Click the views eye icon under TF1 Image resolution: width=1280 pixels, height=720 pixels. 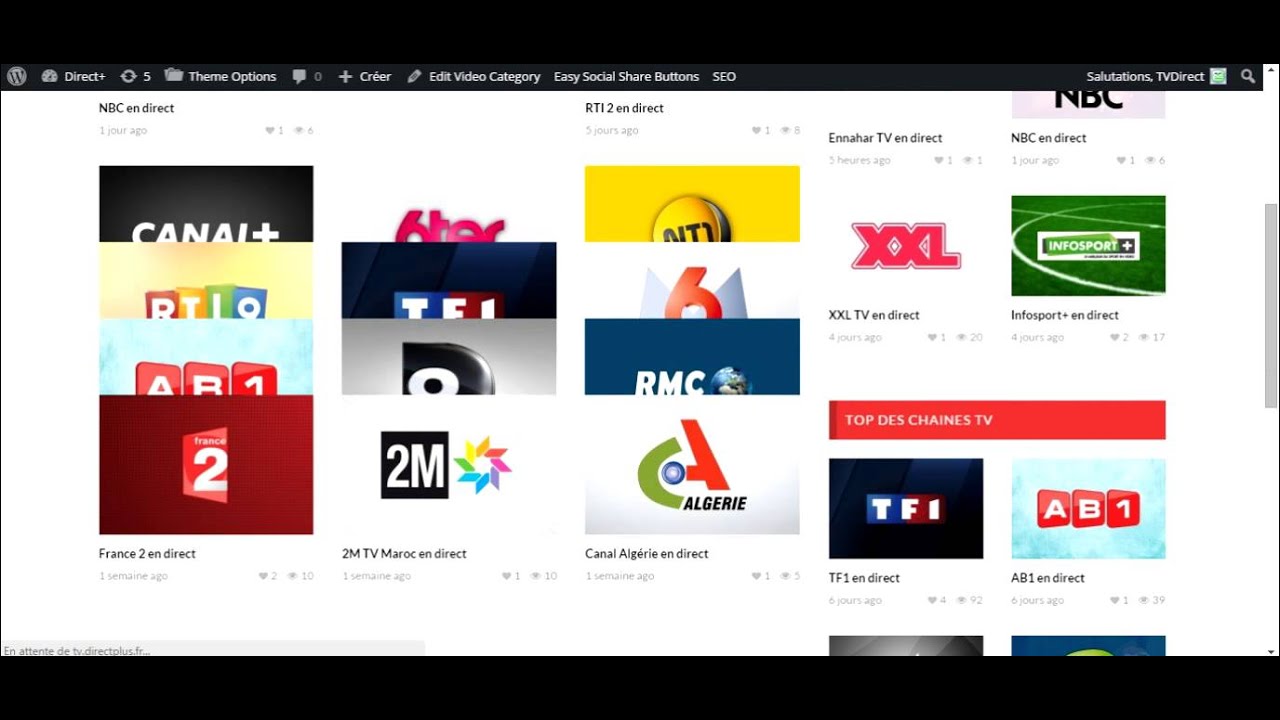pos(961,601)
